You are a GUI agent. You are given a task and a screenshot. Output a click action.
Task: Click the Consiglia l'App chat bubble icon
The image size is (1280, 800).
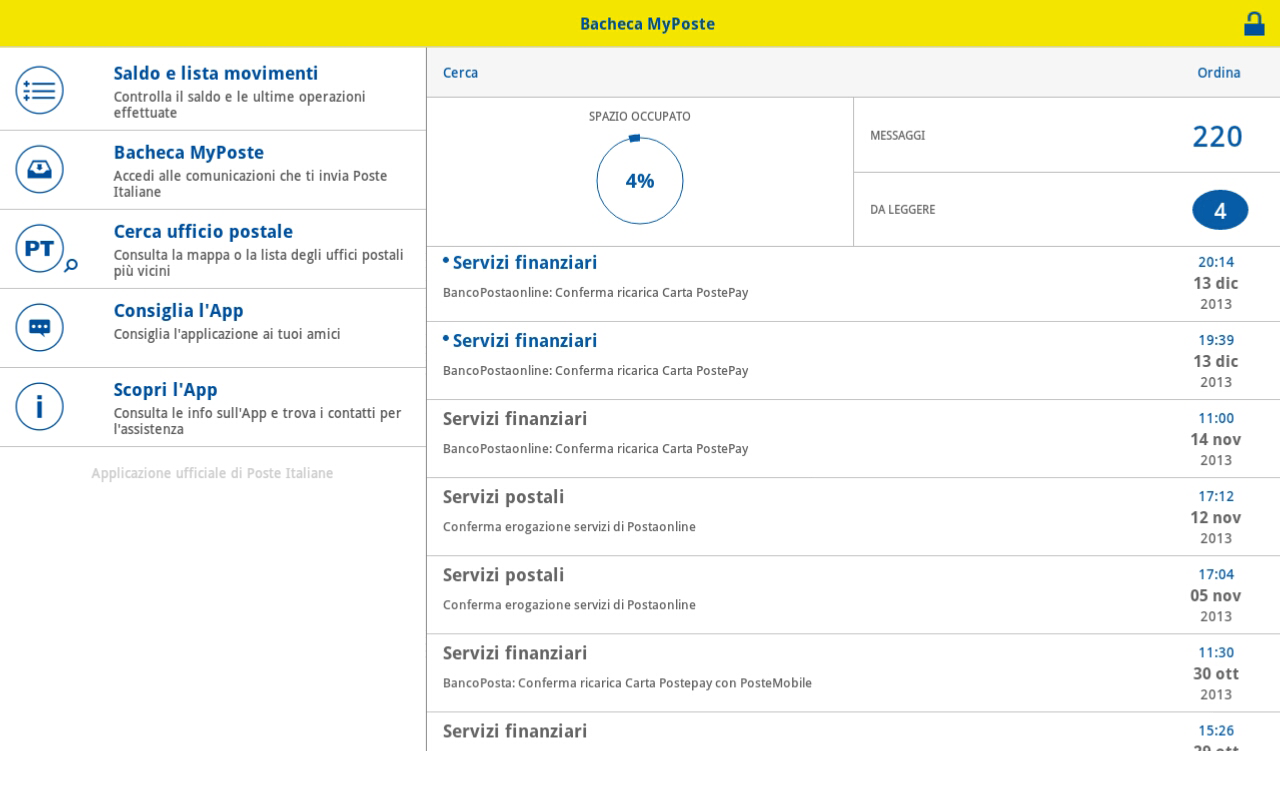[40, 327]
